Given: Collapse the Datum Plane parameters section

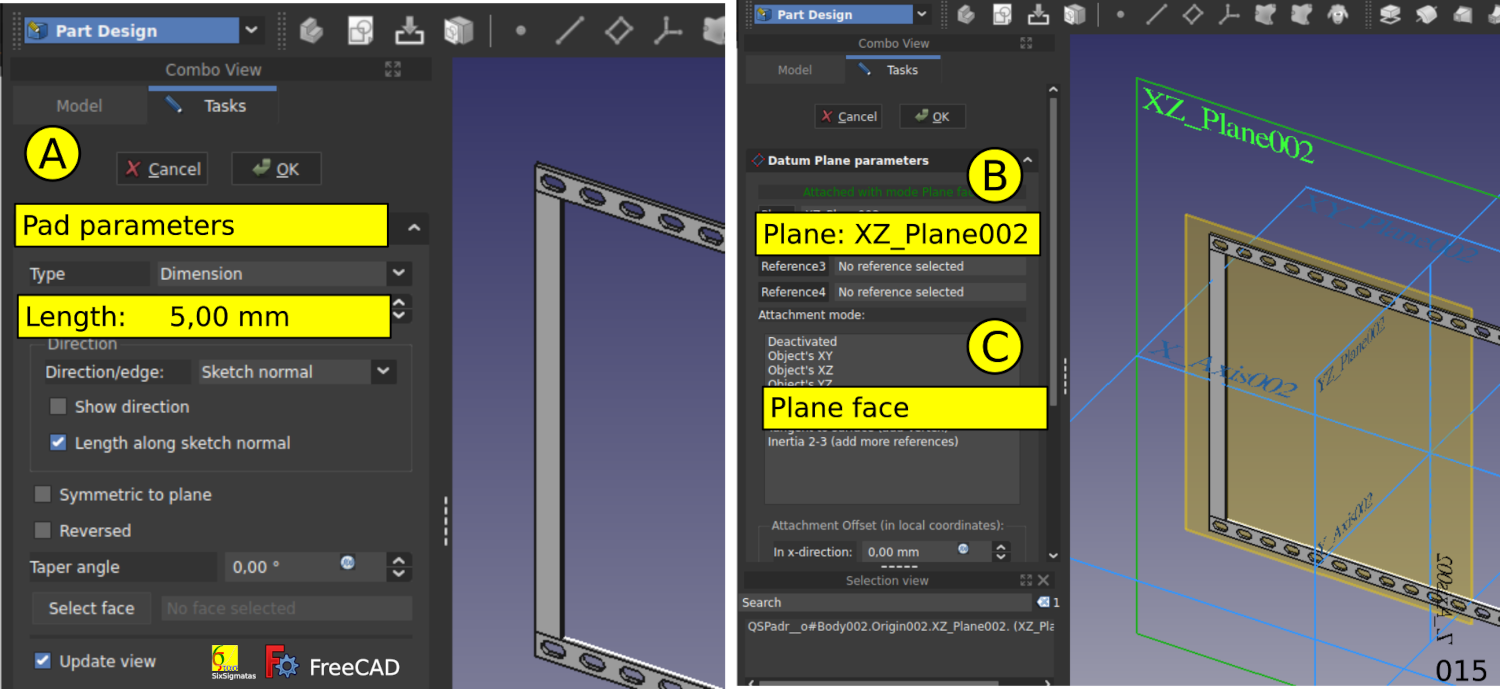Looking at the screenshot, I should (x=1027, y=160).
